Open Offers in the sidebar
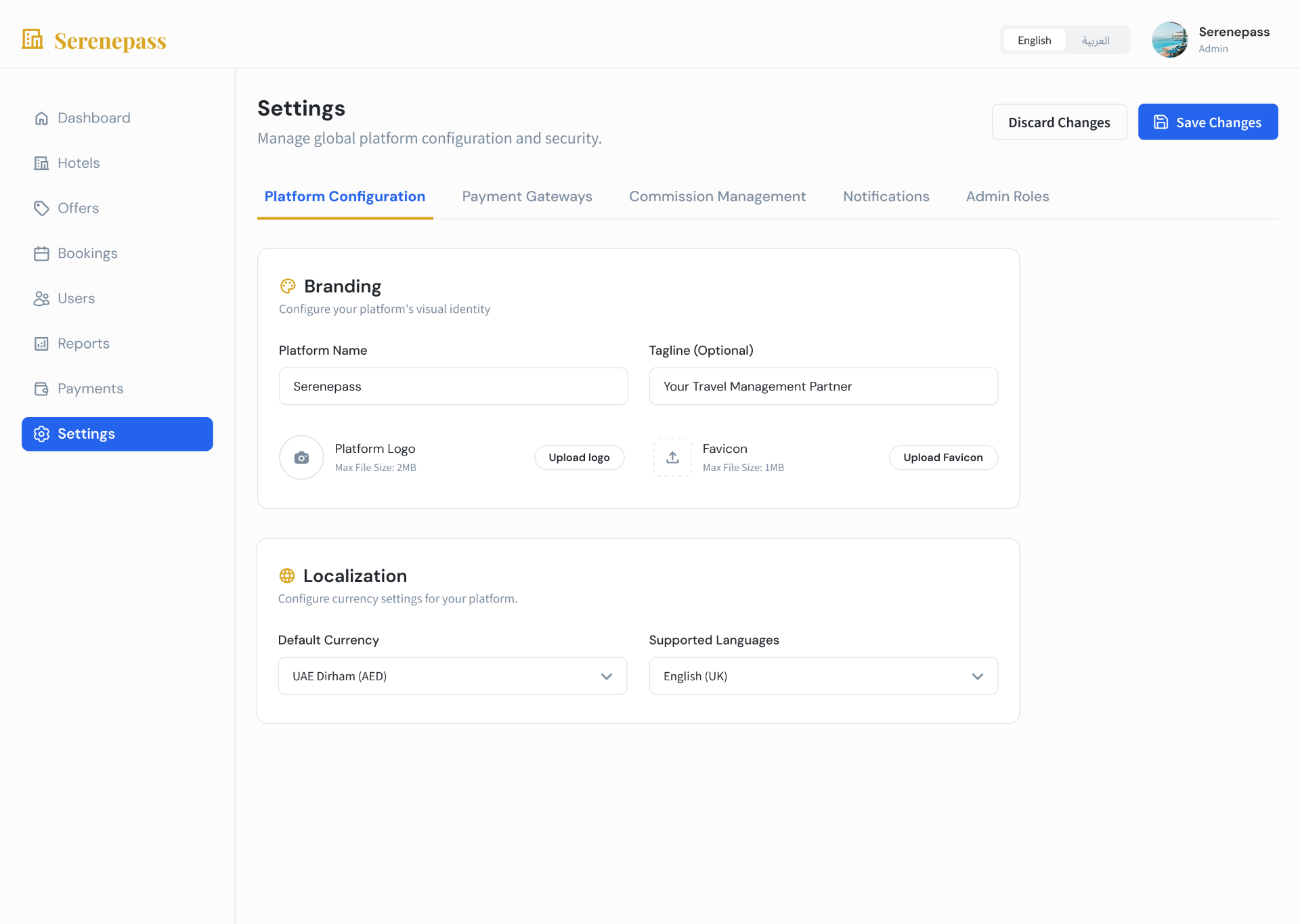Screen dimensions: 1300x924 117,208
